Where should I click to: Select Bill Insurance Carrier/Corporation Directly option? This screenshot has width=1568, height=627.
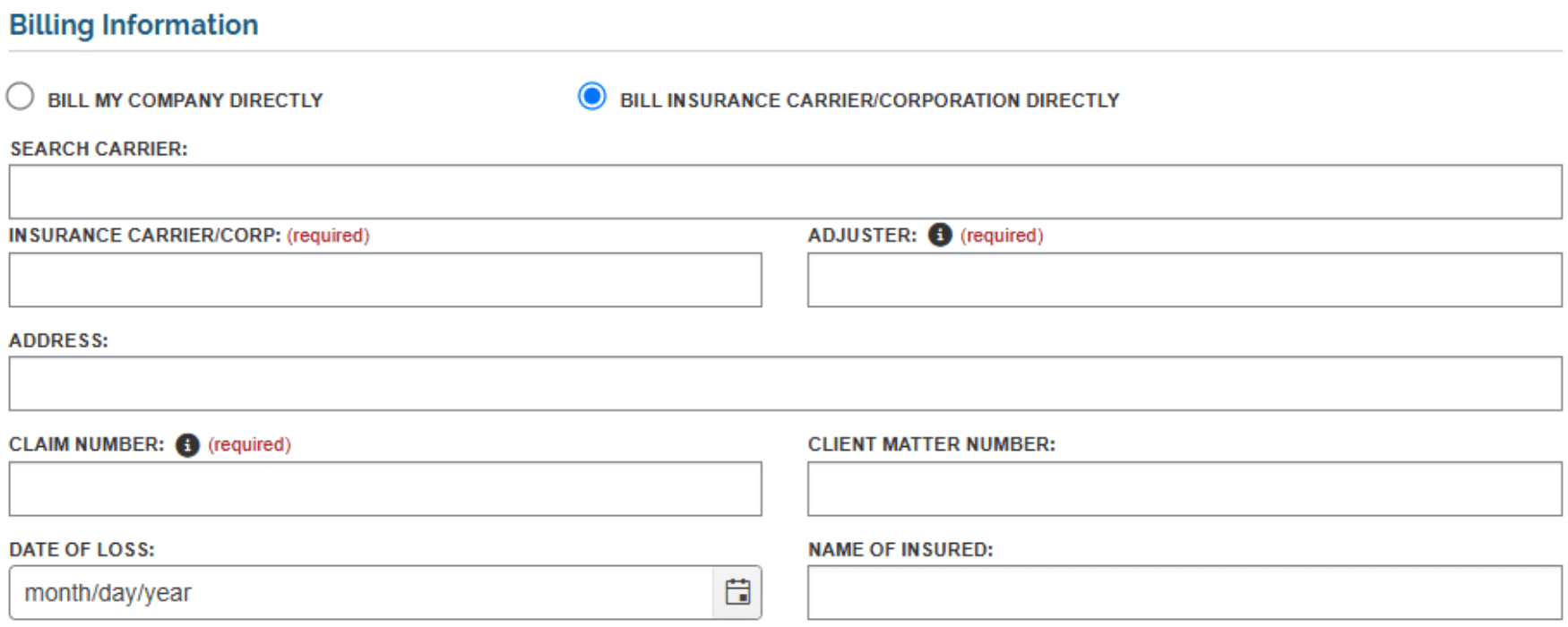click(x=591, y=96)
